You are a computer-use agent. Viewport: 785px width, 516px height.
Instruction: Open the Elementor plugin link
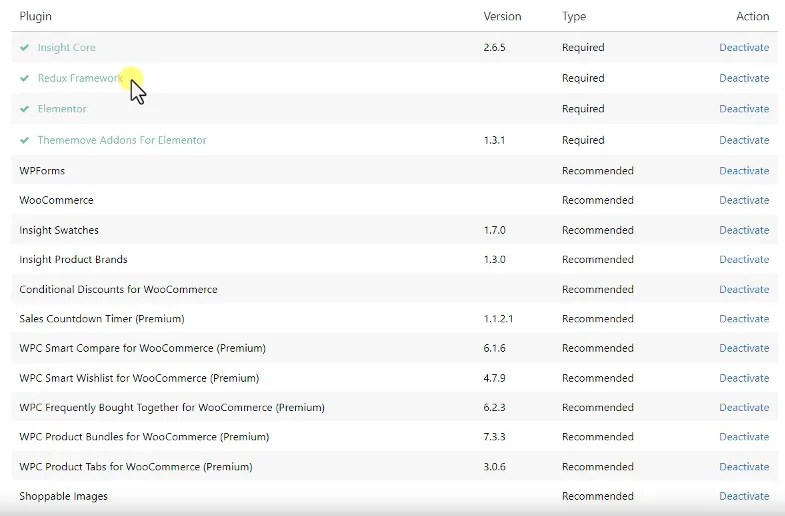click(x=62, y=109)
